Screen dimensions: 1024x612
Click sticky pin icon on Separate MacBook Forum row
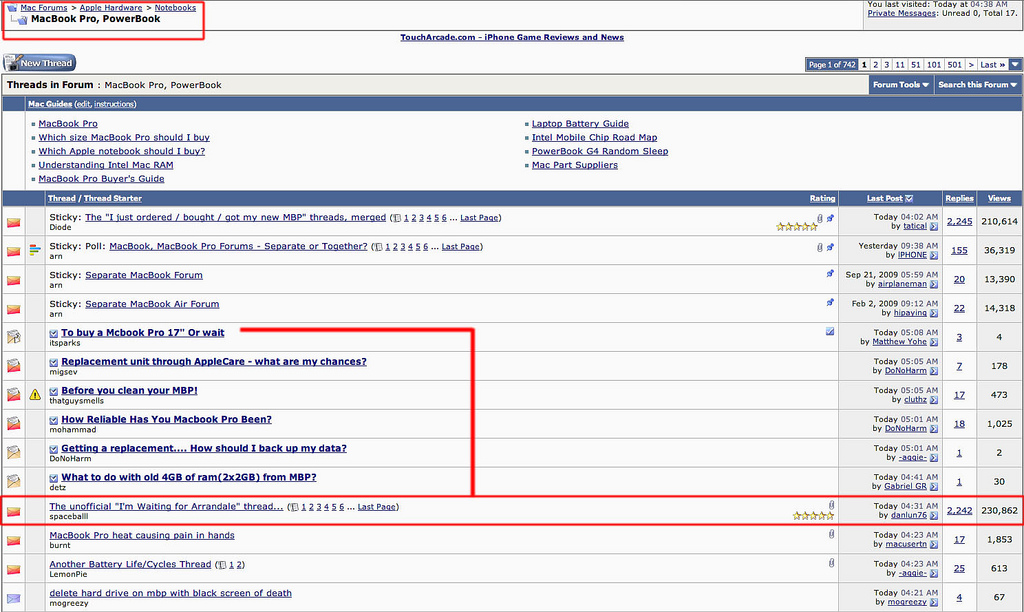tap(830, 274)
